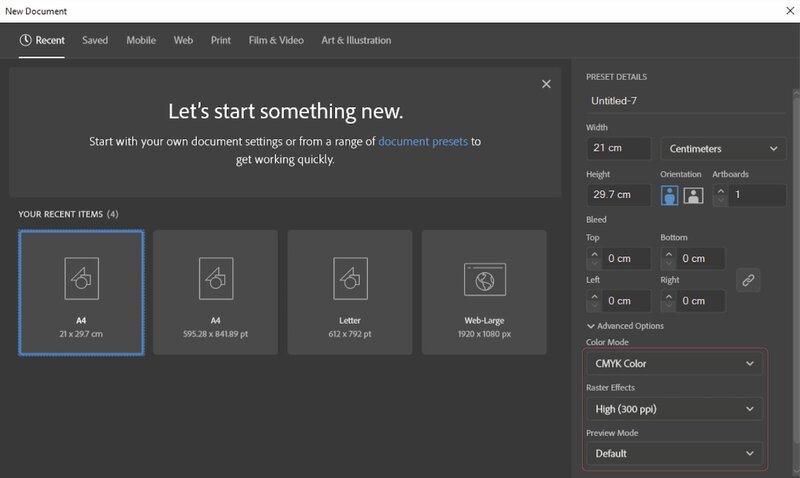Click the YOUR RECENT ITEMS (4) heading

pyautogui.click(x=68, y=214)
